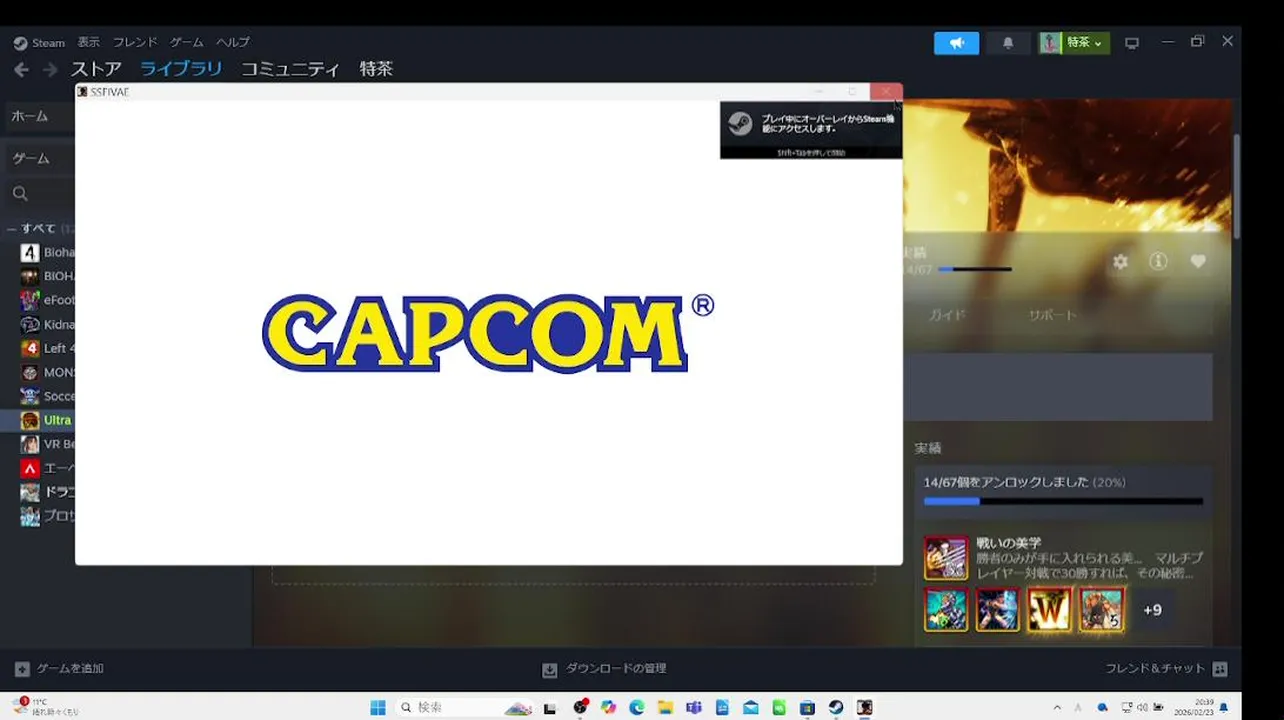Click the Steam library vertical scrollbar
This screenshot has width=1284, height=720.
click(1237, 185)
